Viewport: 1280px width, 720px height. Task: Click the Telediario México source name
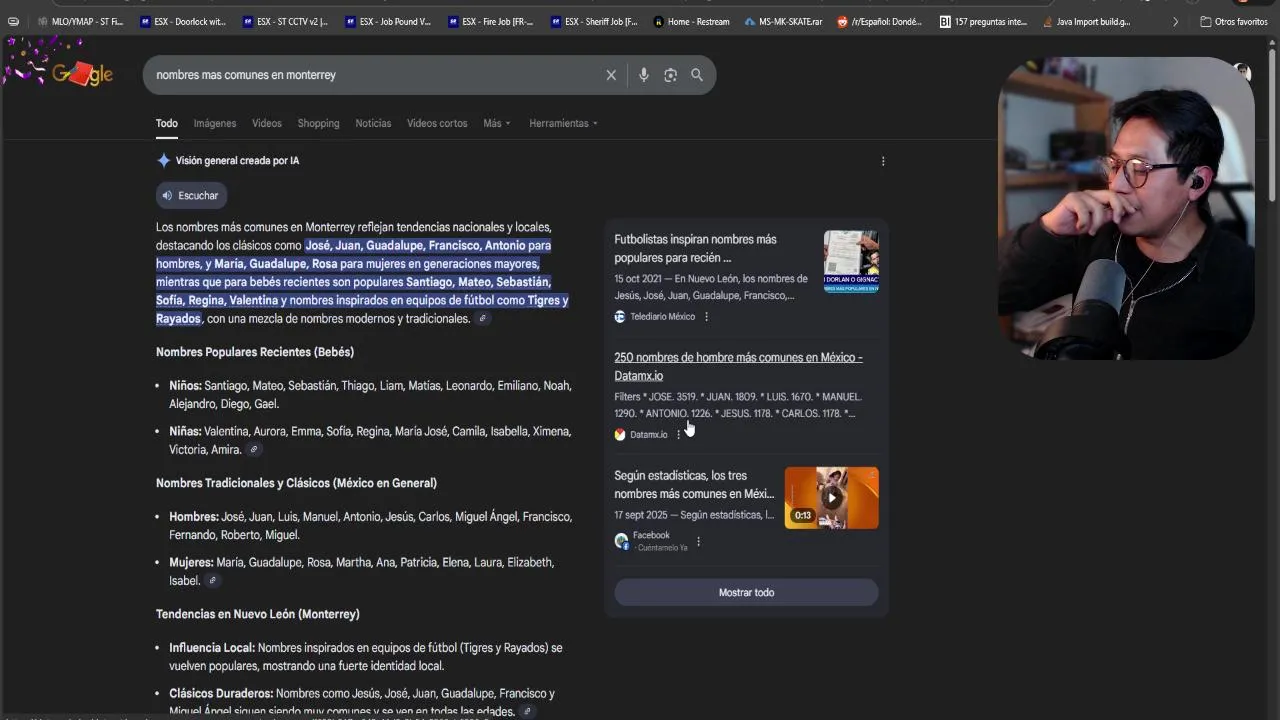pos(662,317)
